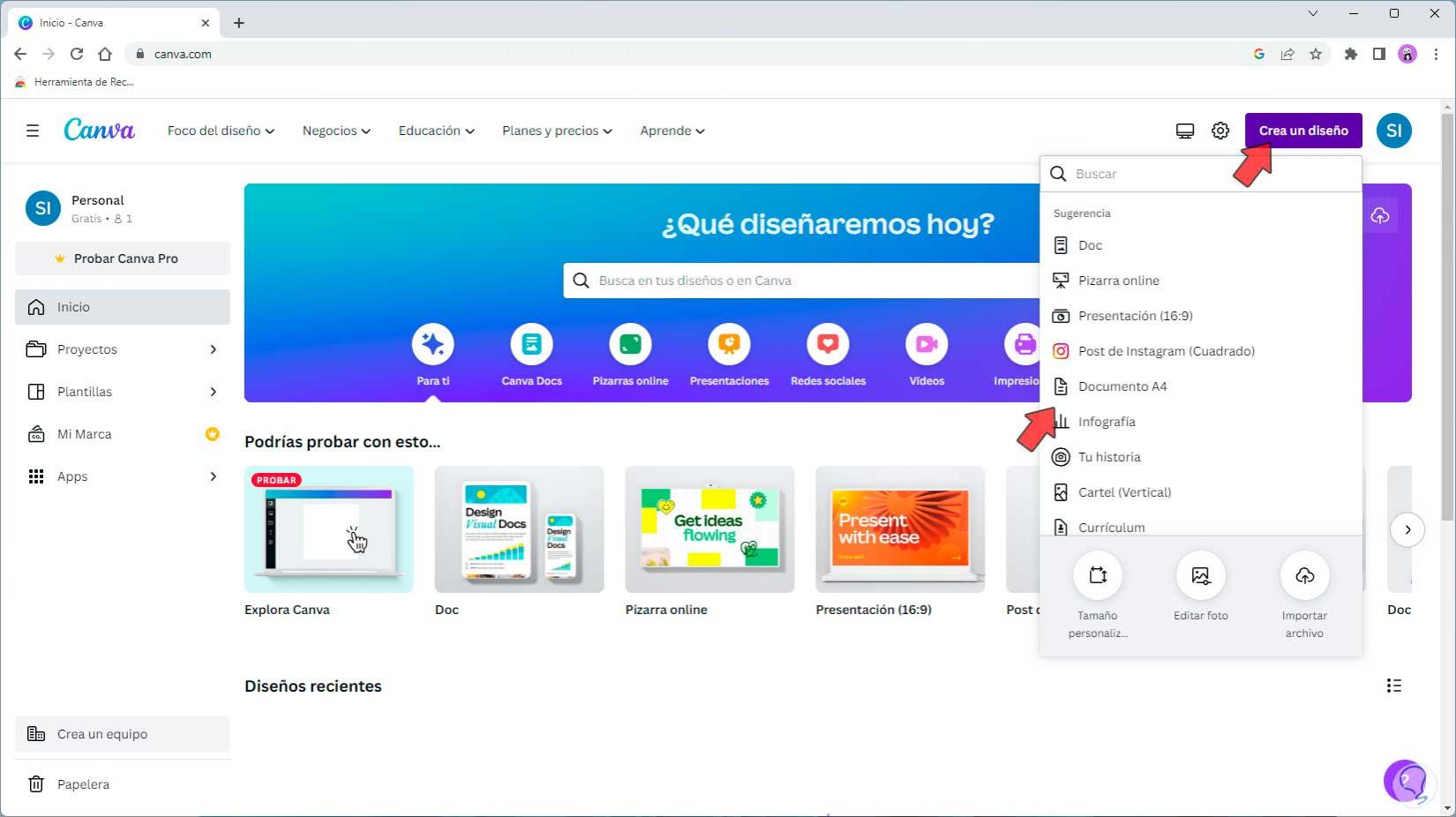Screen dimensions: 1456x817
Task: Open the Chrome three-dot menu
Action: pos(1436,54)
